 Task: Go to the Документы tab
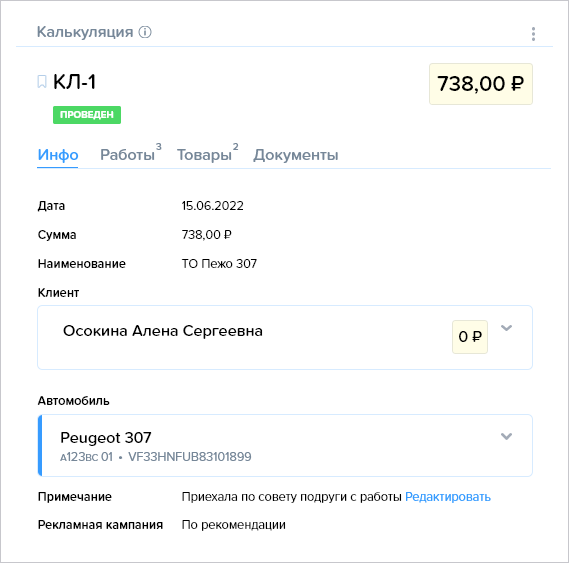pos(295,155)
